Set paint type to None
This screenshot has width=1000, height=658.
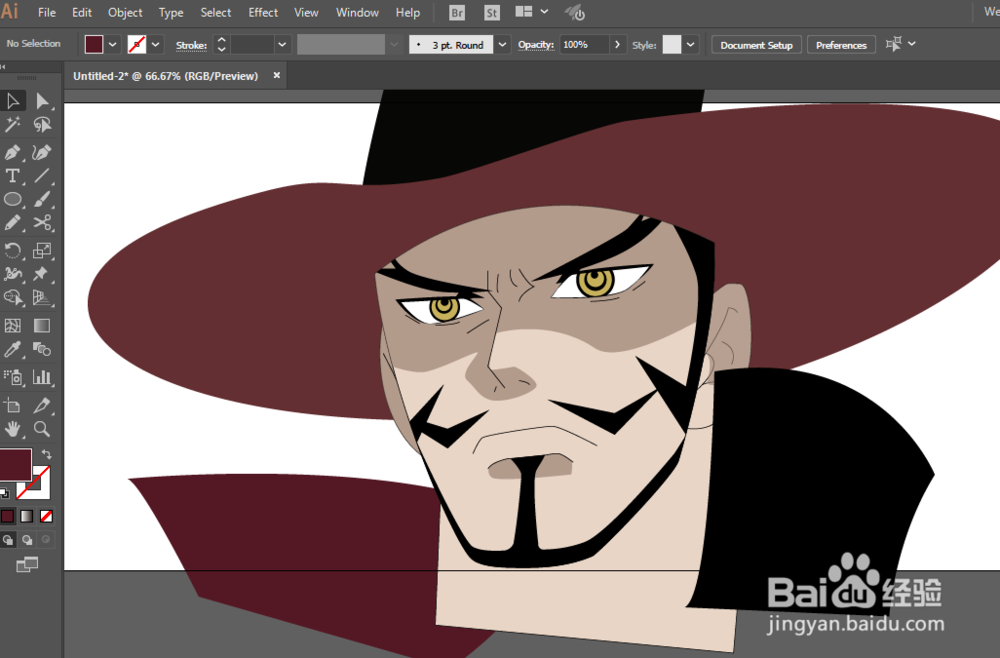46,516
